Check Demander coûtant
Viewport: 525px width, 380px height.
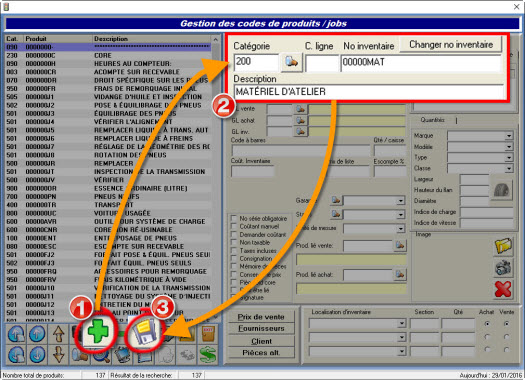point(234,234)
